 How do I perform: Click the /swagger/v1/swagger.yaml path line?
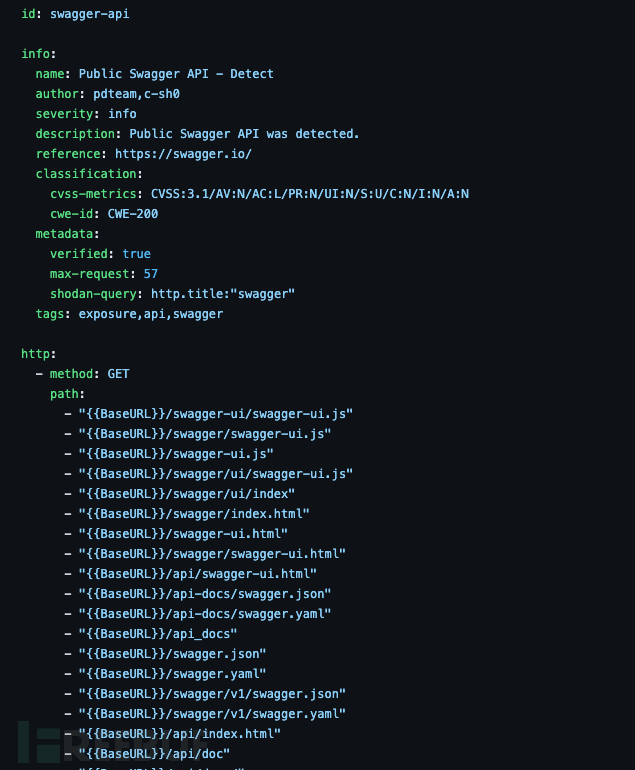pyautogui.click(x=212, y=714)
